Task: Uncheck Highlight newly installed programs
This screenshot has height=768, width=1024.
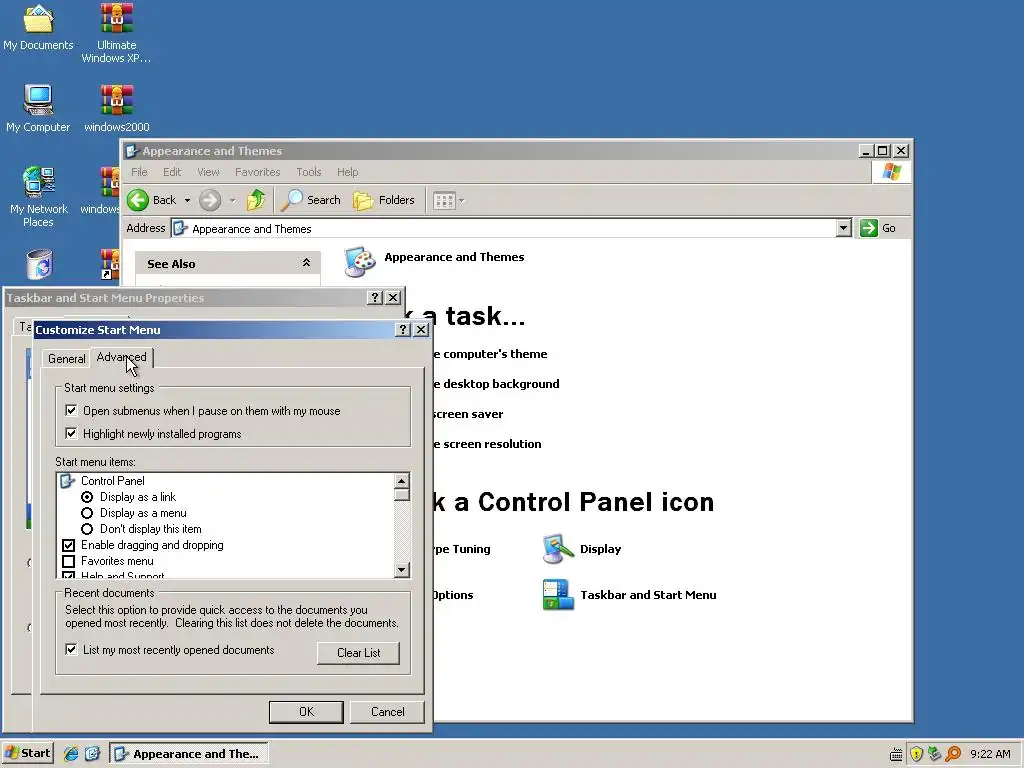Action: [71, 434]
